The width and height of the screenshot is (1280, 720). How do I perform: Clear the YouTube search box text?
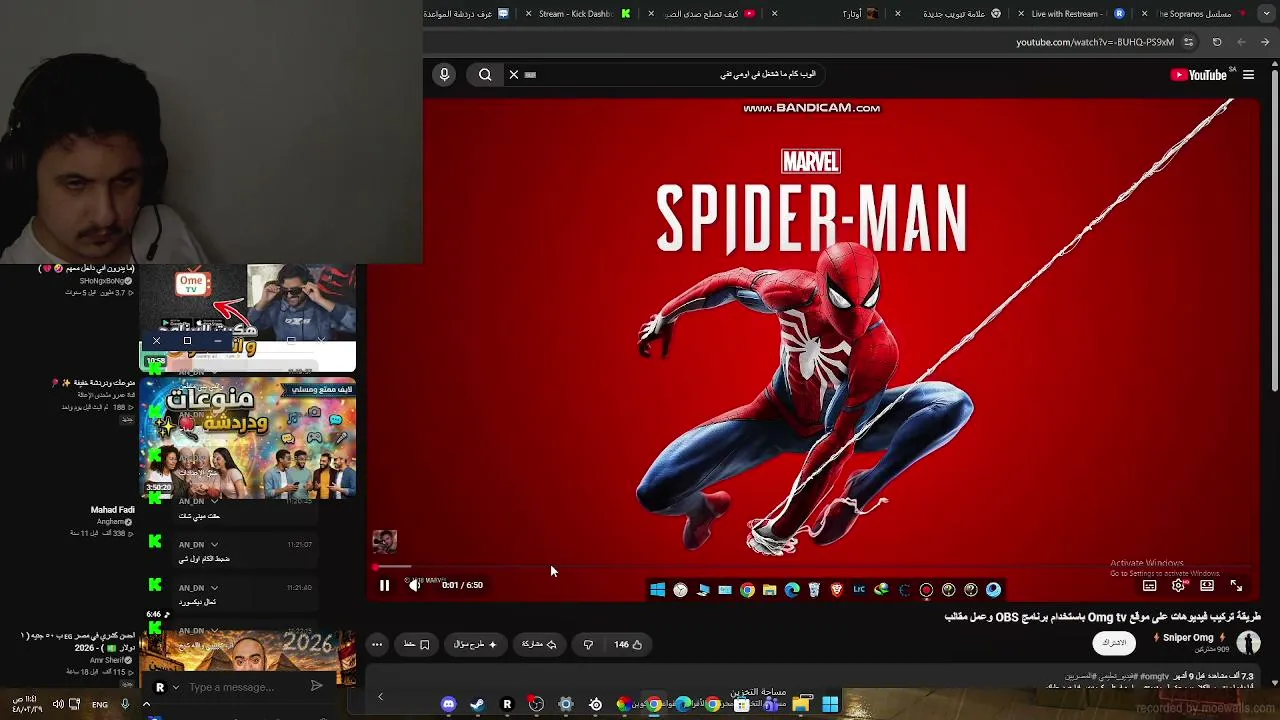click(514, 74)
